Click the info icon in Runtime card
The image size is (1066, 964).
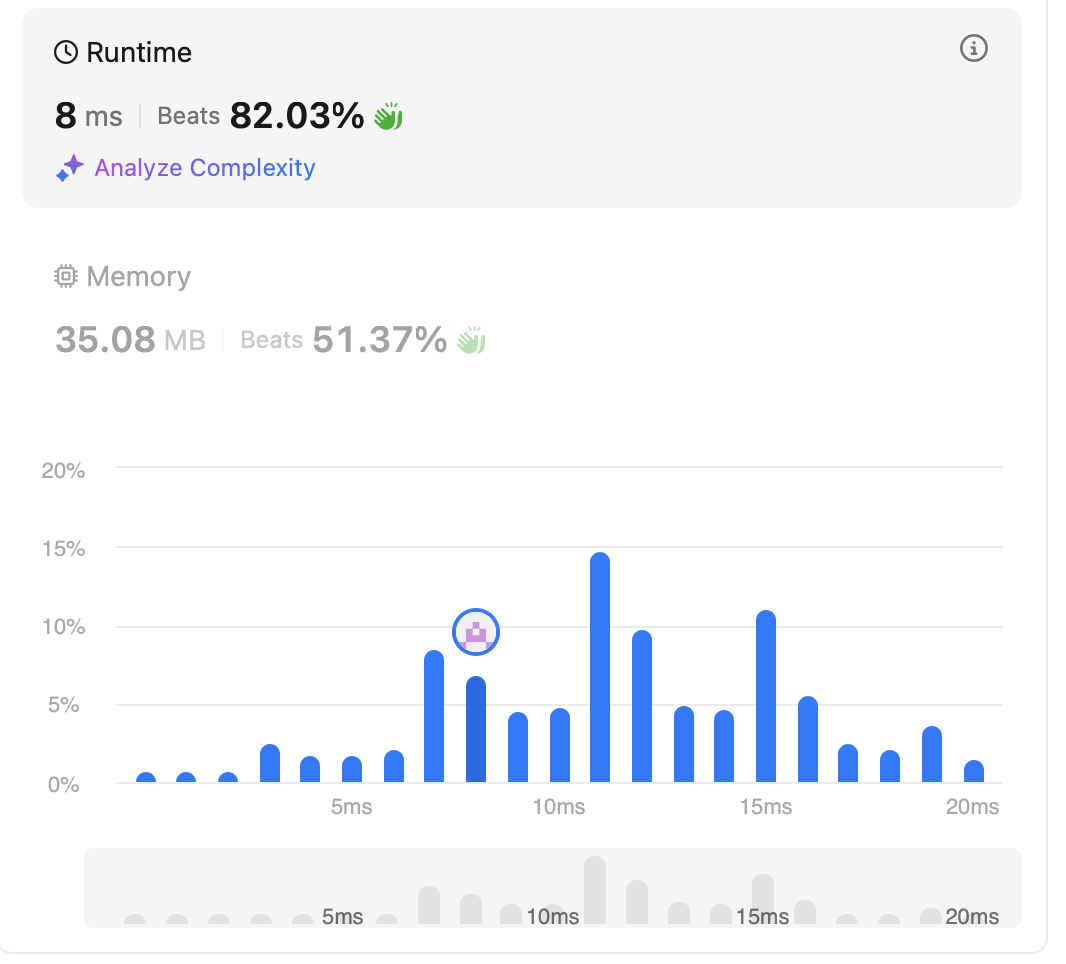[x=973, y=48]
